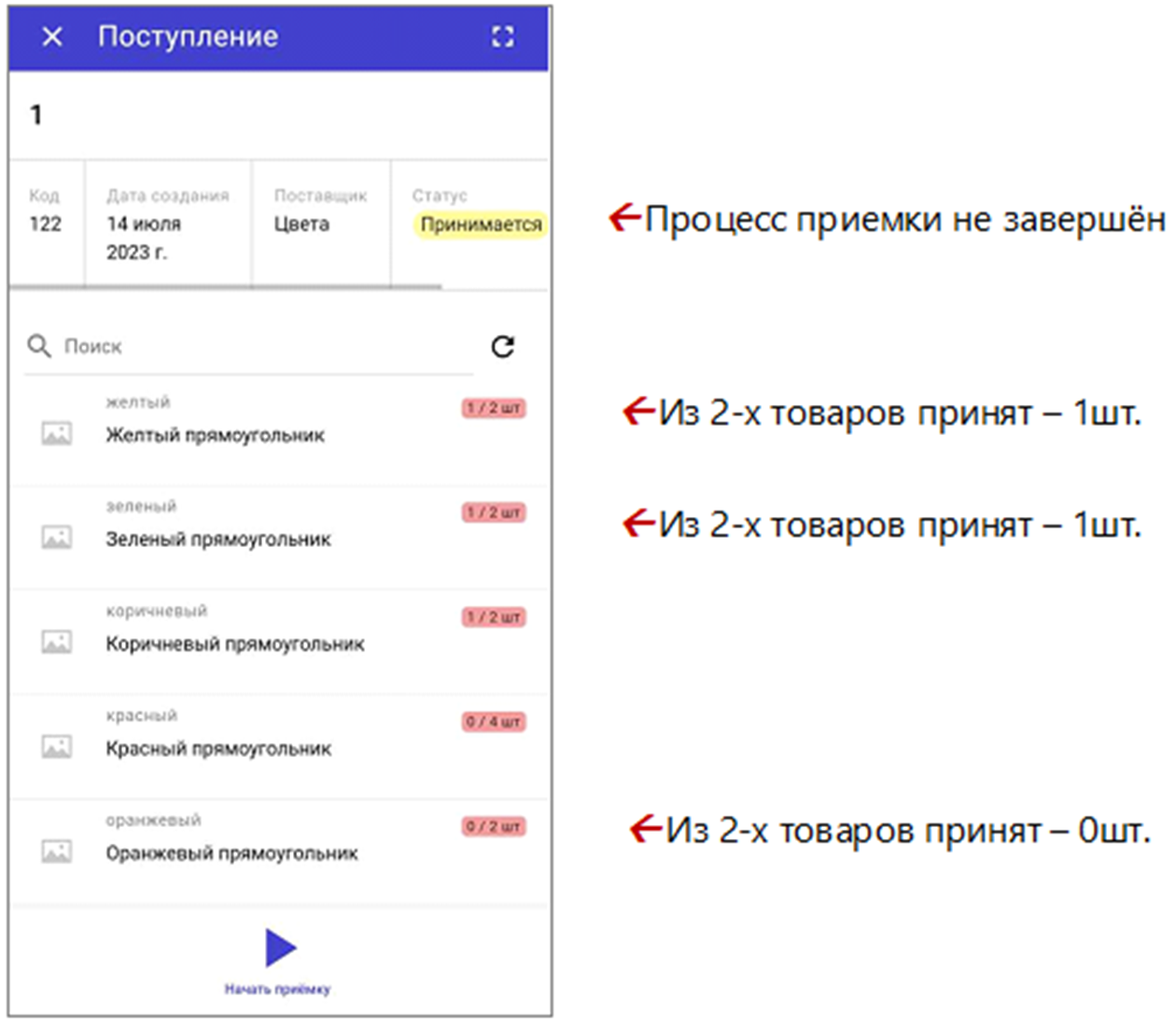The width and height of the screenshot is (1176, 1022).
Task: Open the Поставщик Цвета field
Action: tap(301, 224)
